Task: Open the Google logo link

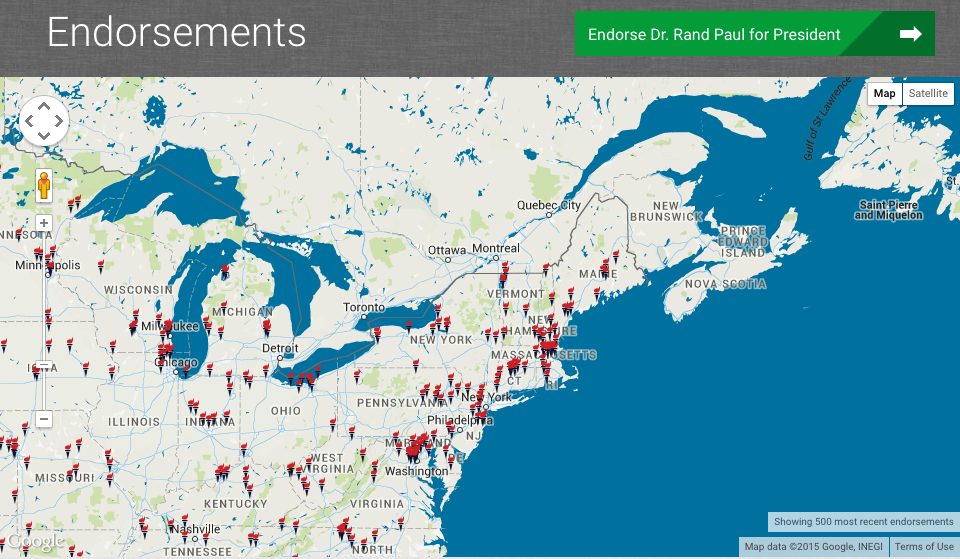Action: [35, 541]
